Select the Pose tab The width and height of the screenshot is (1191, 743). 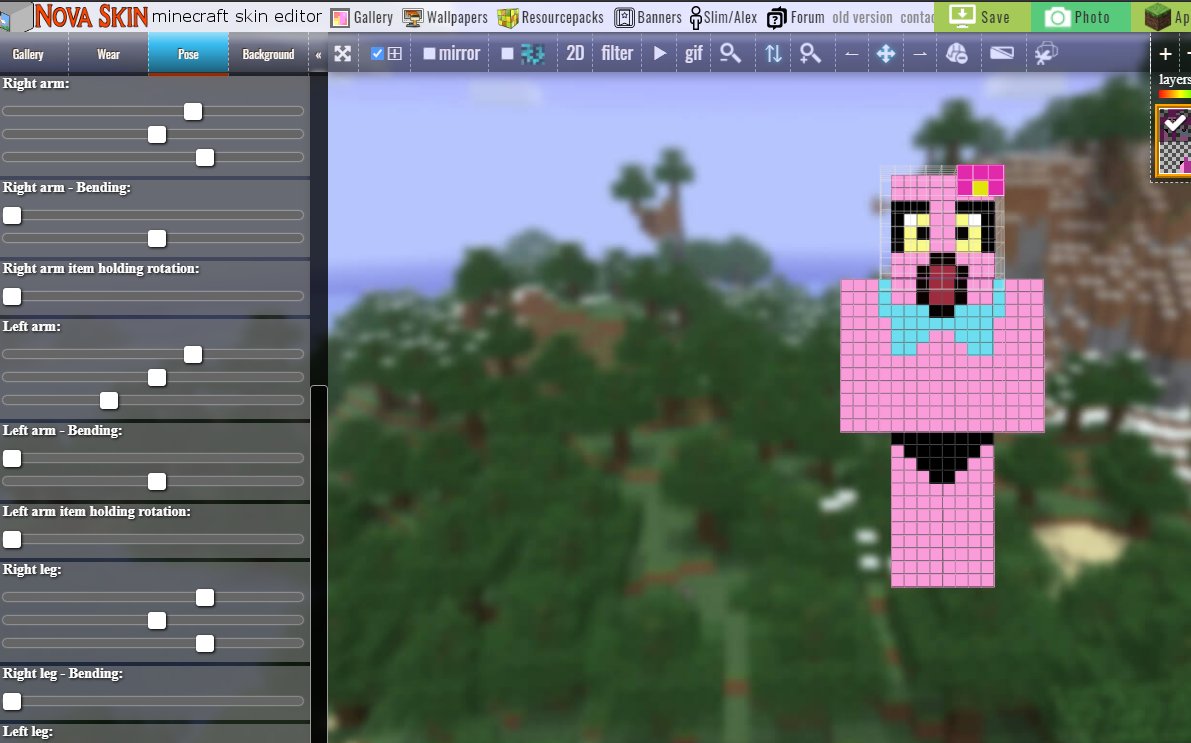188,54
